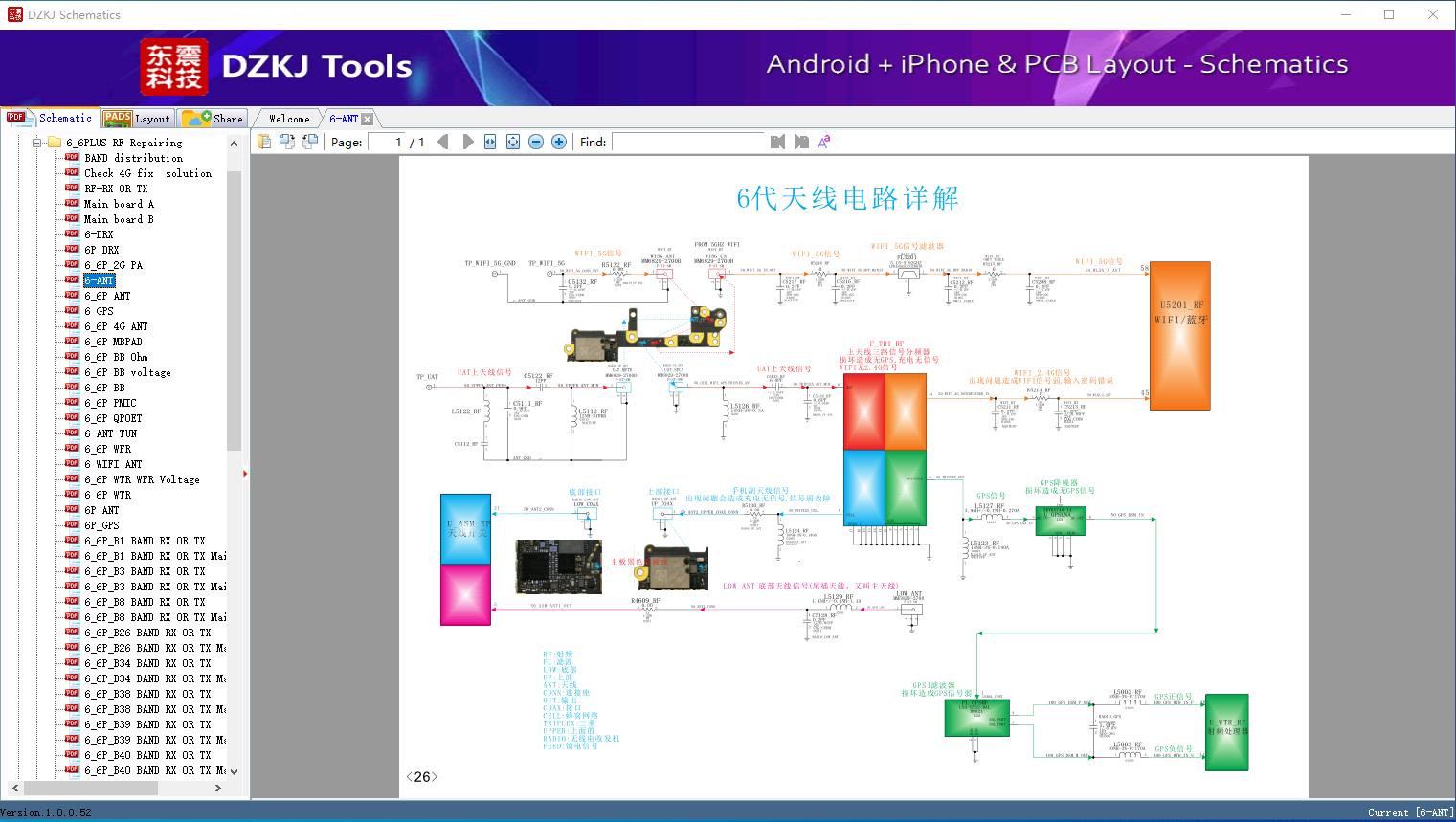Open the 6_6P MBPAD document
This screenshot has height=822, width=1456.
coord(113,342)
